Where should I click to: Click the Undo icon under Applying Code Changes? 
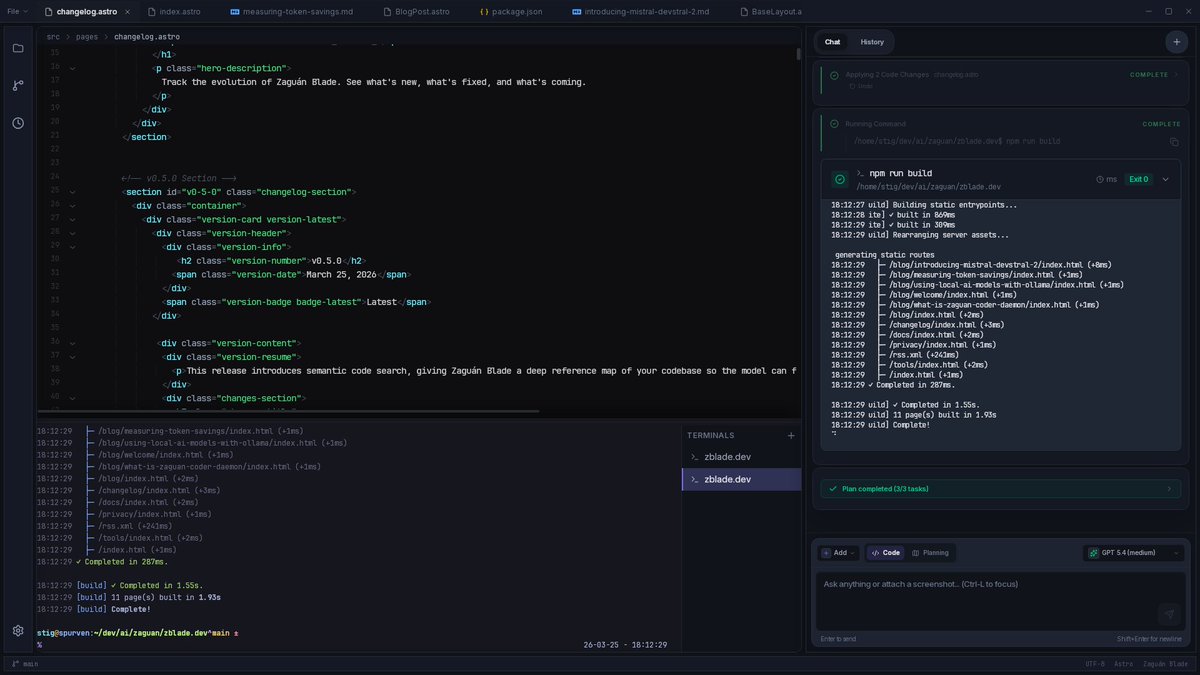pos(851,86)
